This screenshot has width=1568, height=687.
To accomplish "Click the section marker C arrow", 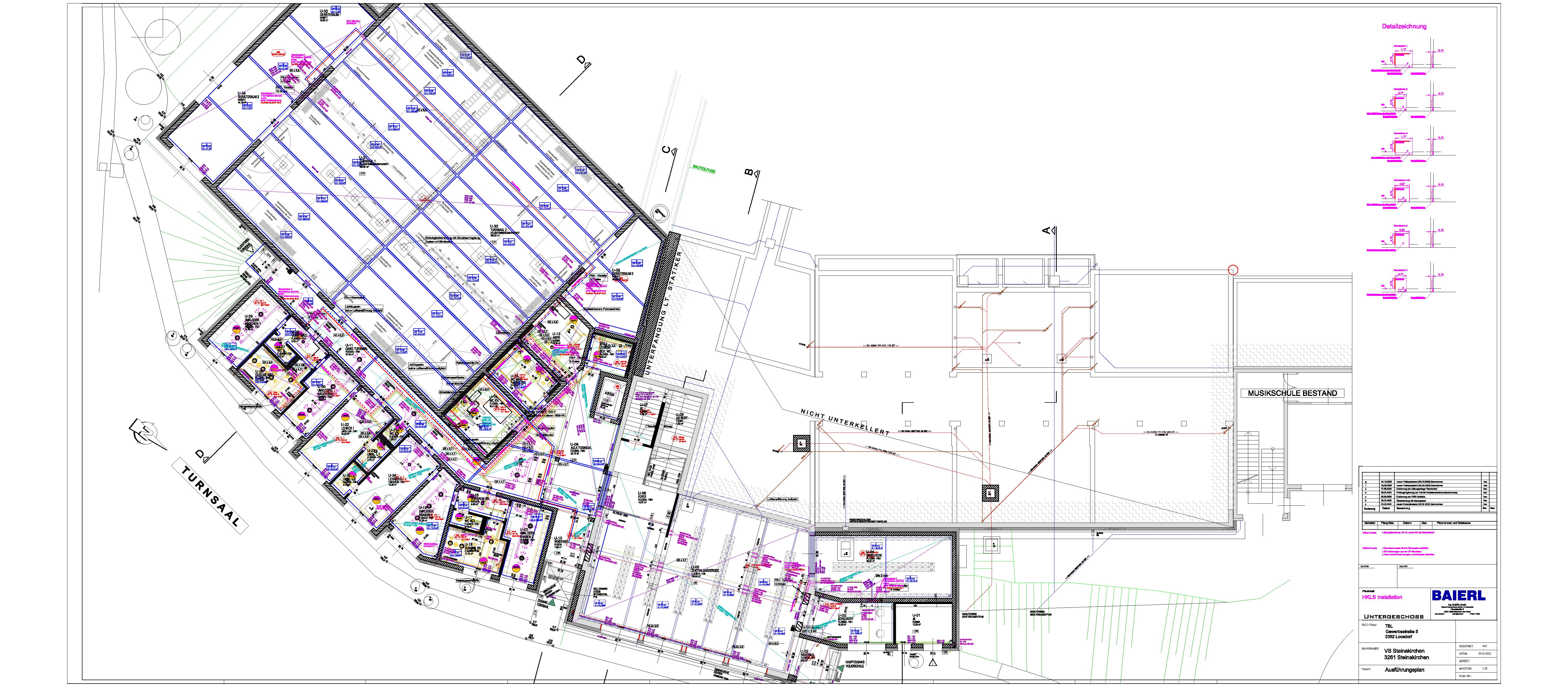I will (x=674, y=151).
